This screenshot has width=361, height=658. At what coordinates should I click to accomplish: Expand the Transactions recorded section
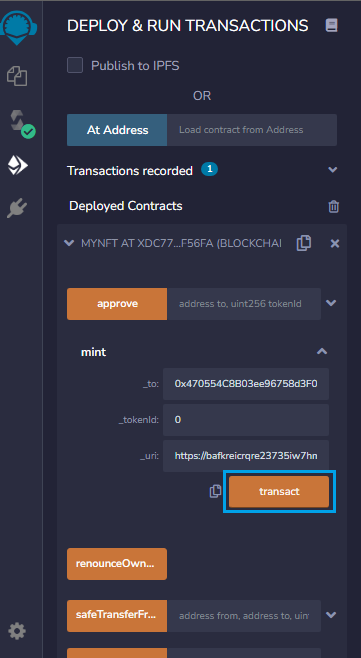[x=333, y=170]
